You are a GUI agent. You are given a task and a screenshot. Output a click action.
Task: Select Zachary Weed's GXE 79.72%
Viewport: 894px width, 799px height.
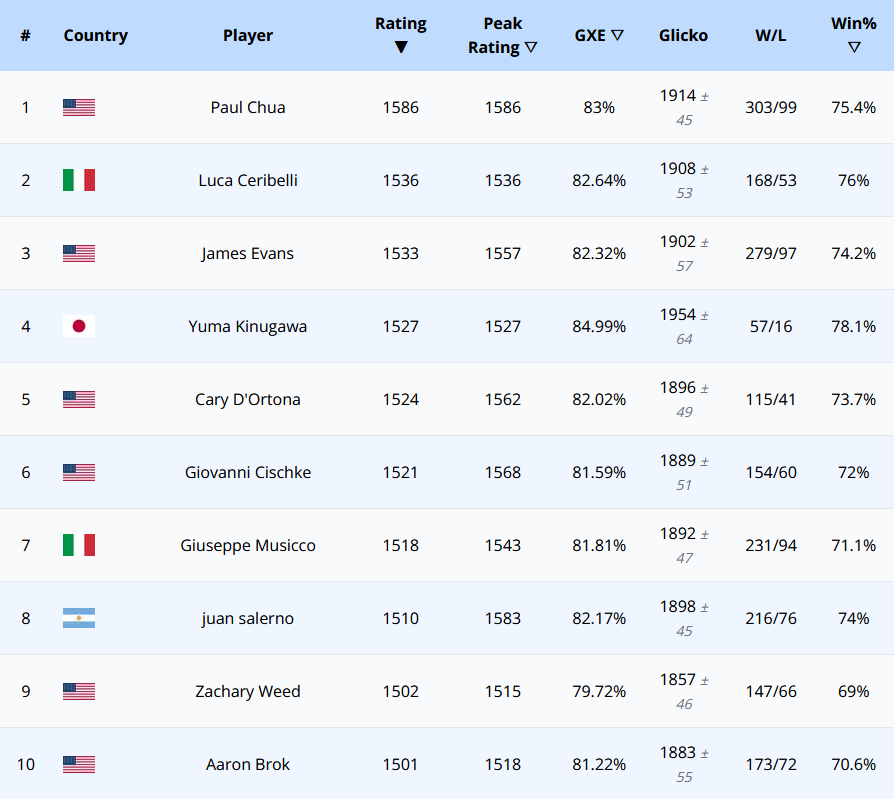(x=599, y=691)
